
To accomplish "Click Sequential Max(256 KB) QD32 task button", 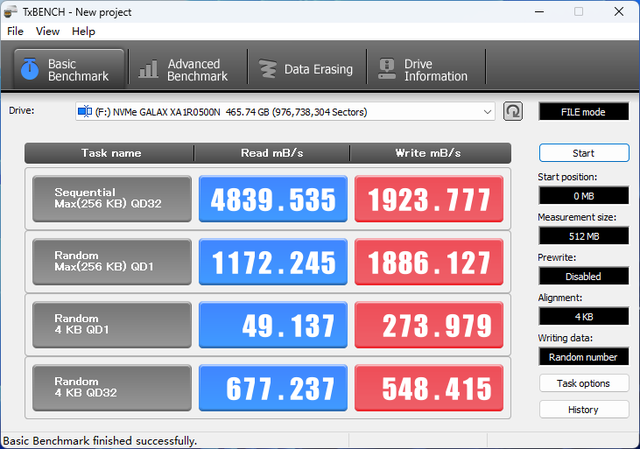I will pos(112,199).
